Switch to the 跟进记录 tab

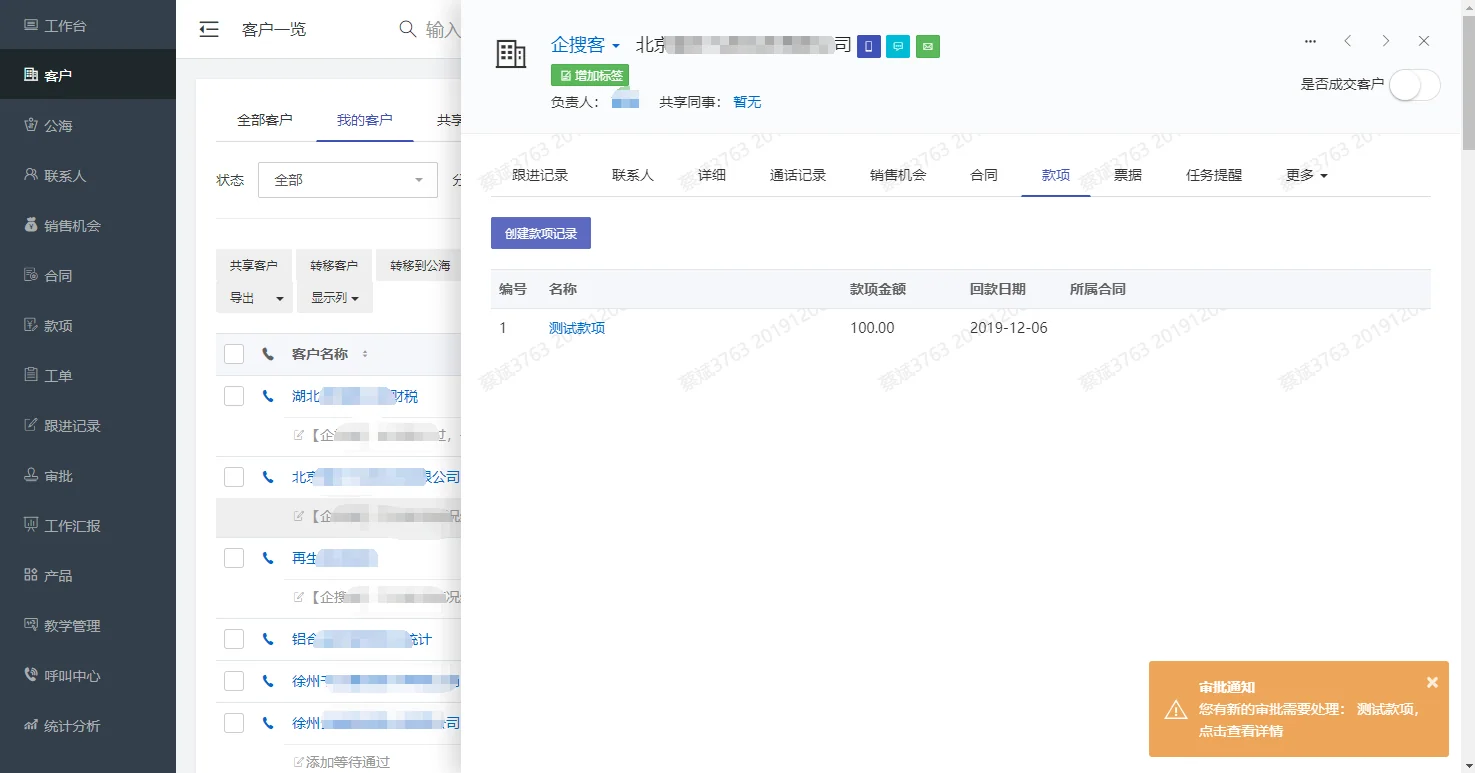click(540, 175)
